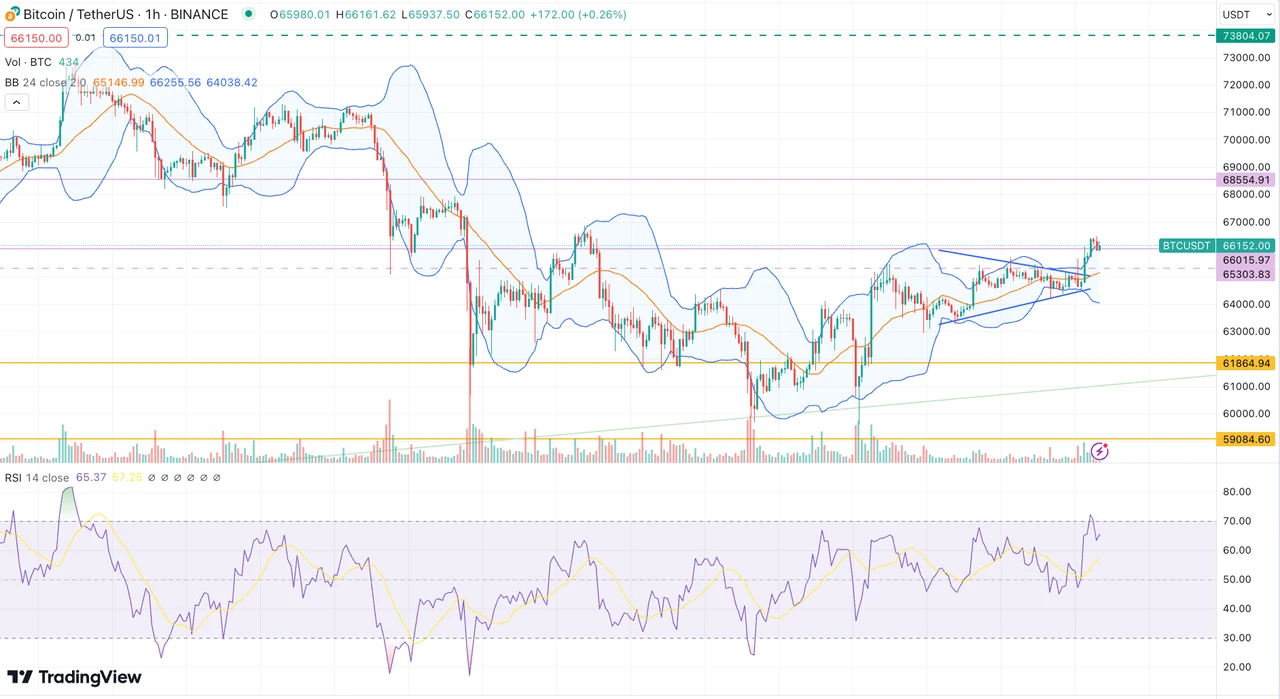Click the 66015.97 price level label

point(1245,260)
